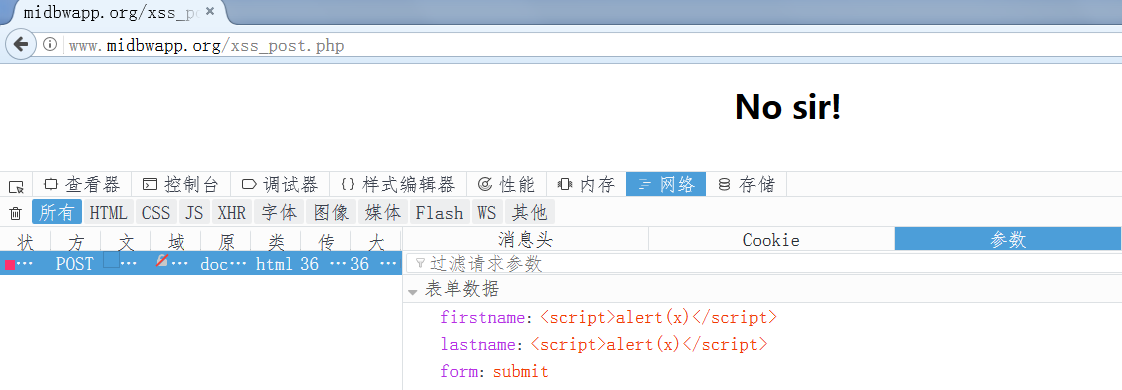
Task: Click the red status square in request row
Action: (10, 265)
